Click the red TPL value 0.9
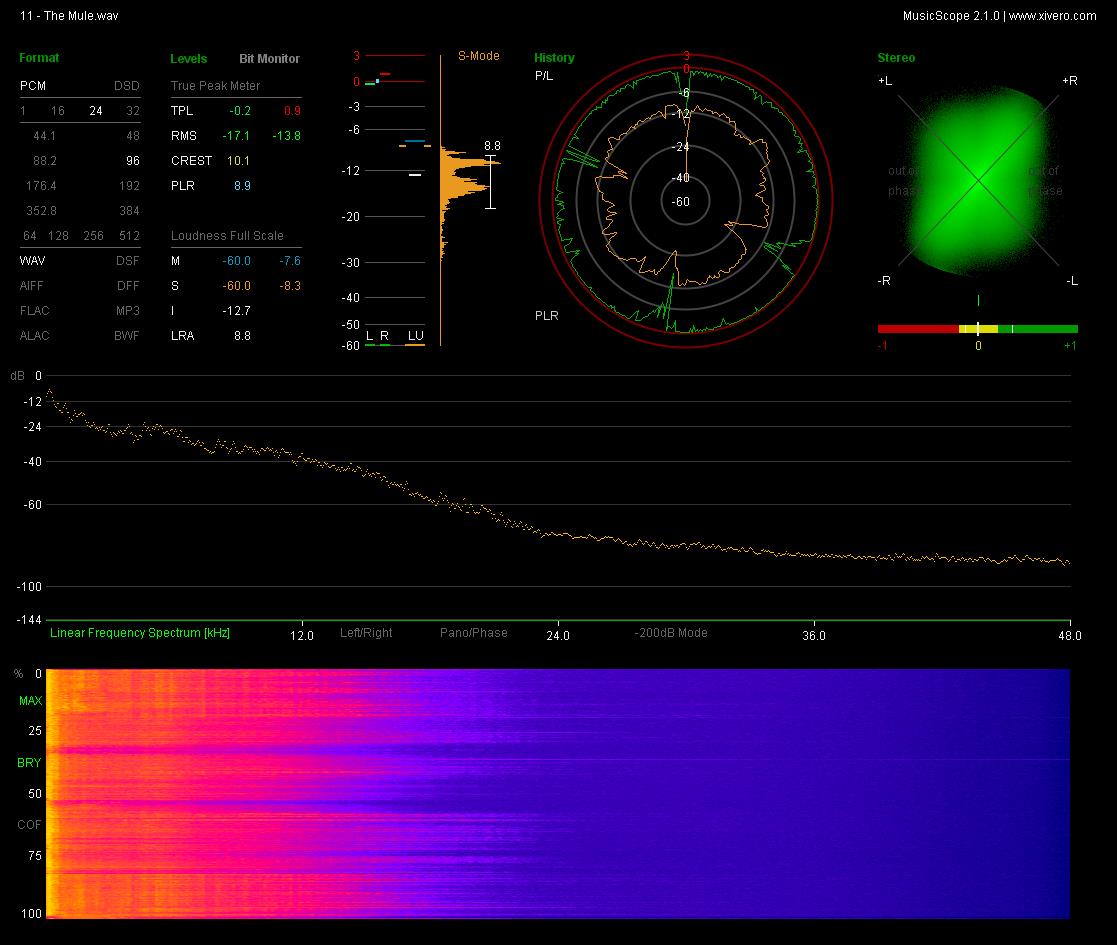 tap(292, 110)
